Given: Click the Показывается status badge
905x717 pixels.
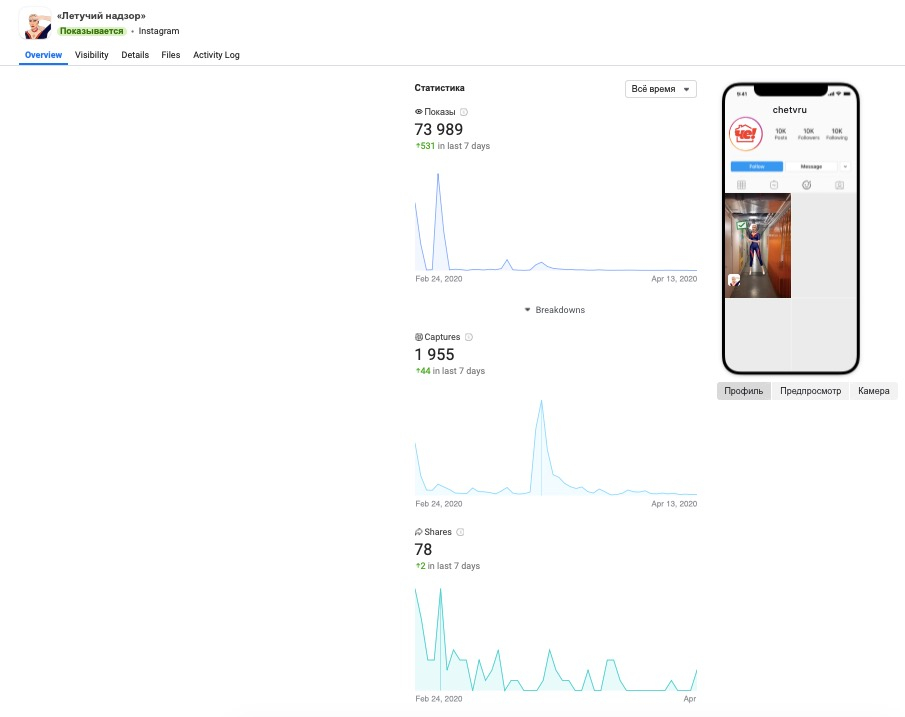Looking at the screenshot, I should click(92, 31).
